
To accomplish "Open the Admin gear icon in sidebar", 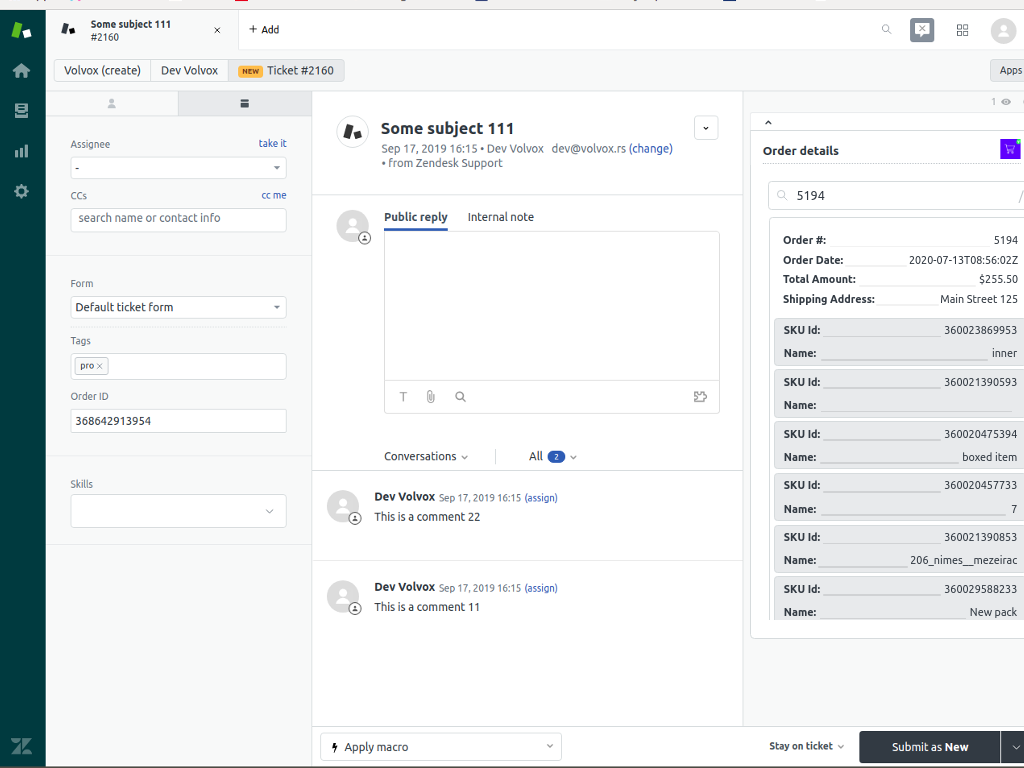I will point(22,191).
